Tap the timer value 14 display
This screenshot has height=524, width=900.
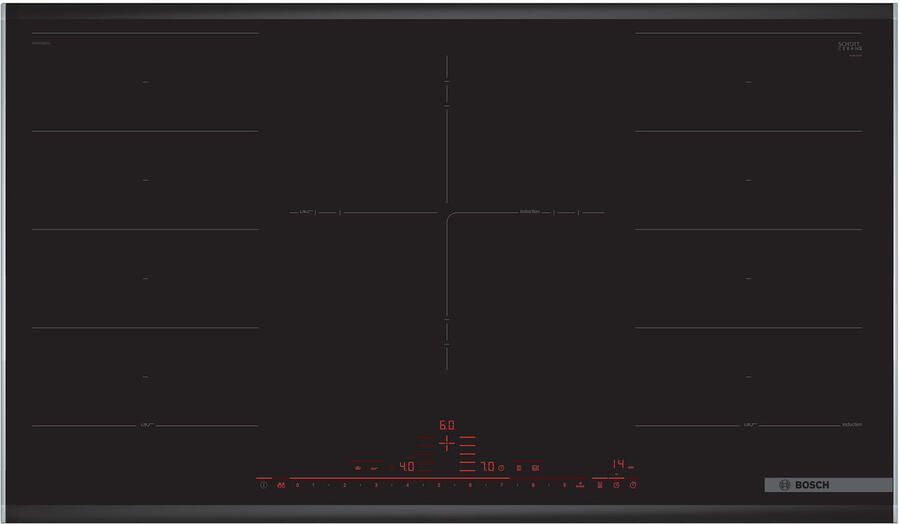(618, 464)
